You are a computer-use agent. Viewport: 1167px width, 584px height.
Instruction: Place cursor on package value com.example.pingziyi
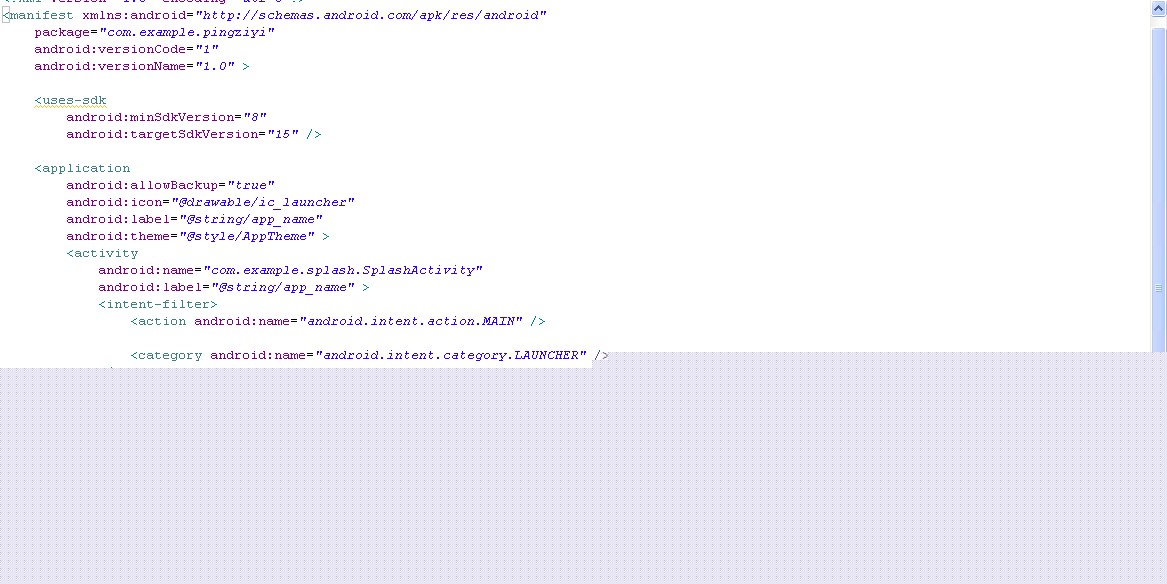click(x=187, y=33)
